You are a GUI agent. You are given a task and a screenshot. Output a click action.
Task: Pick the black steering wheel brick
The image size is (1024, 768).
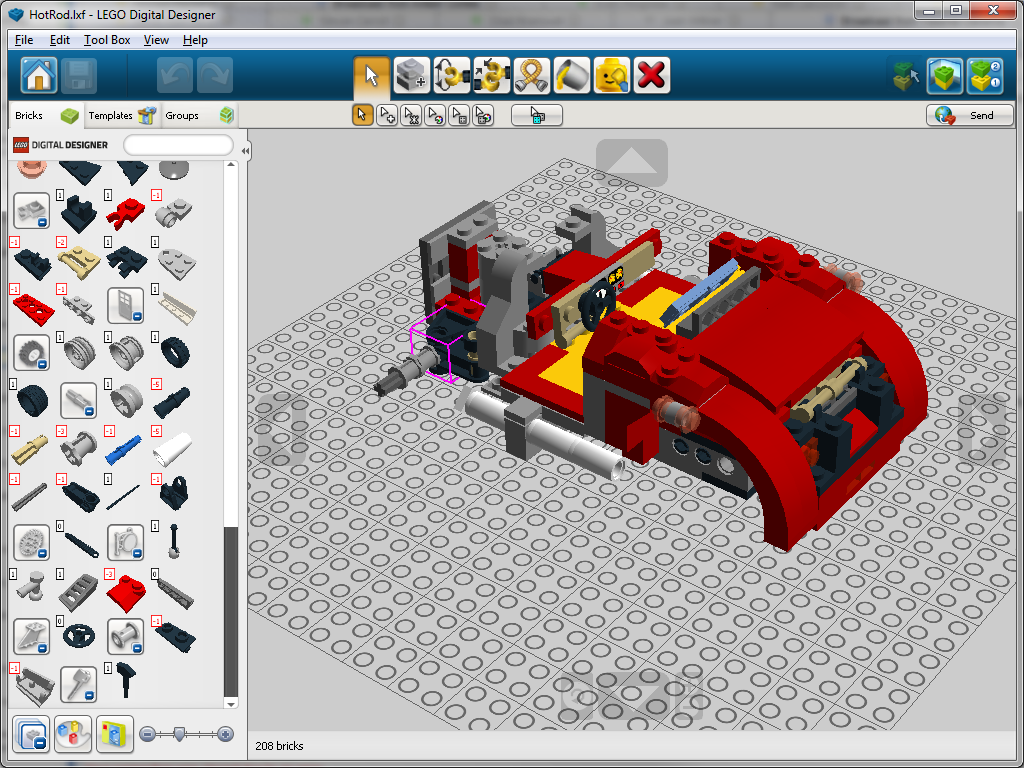coord(79,636)
